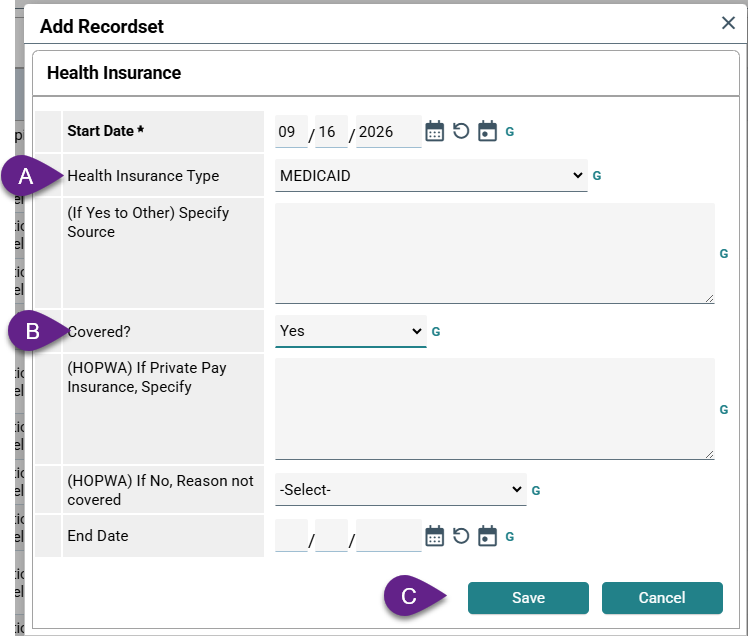Save the health insurance record
This screenshot has height=636, width=748.
coord(528,598)
